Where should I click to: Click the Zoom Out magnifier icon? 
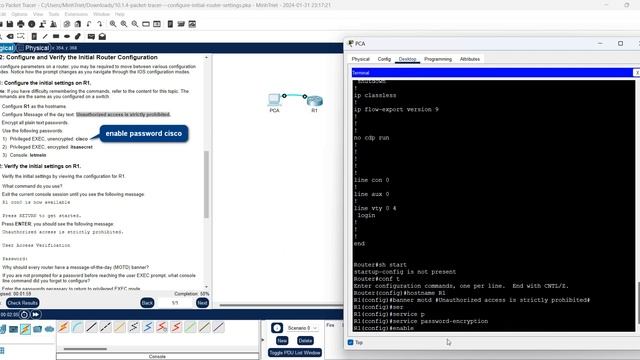coord(135,24)
